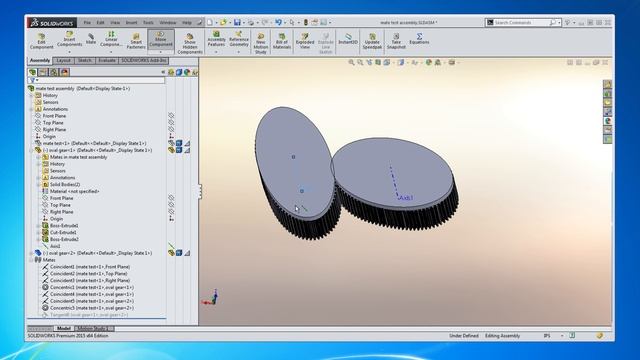640x360 pixels.
Task: Toggle Instant3D
Action: coord(348,39)
